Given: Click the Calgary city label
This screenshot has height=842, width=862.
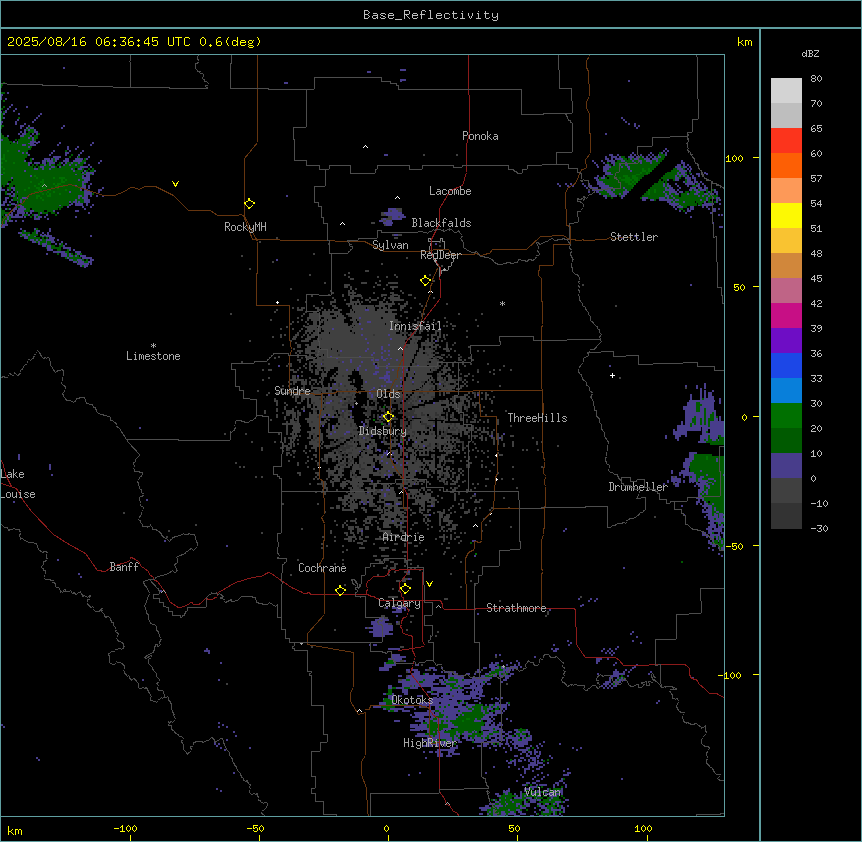Looking at the screenshot, I should [x=399, y=603].
